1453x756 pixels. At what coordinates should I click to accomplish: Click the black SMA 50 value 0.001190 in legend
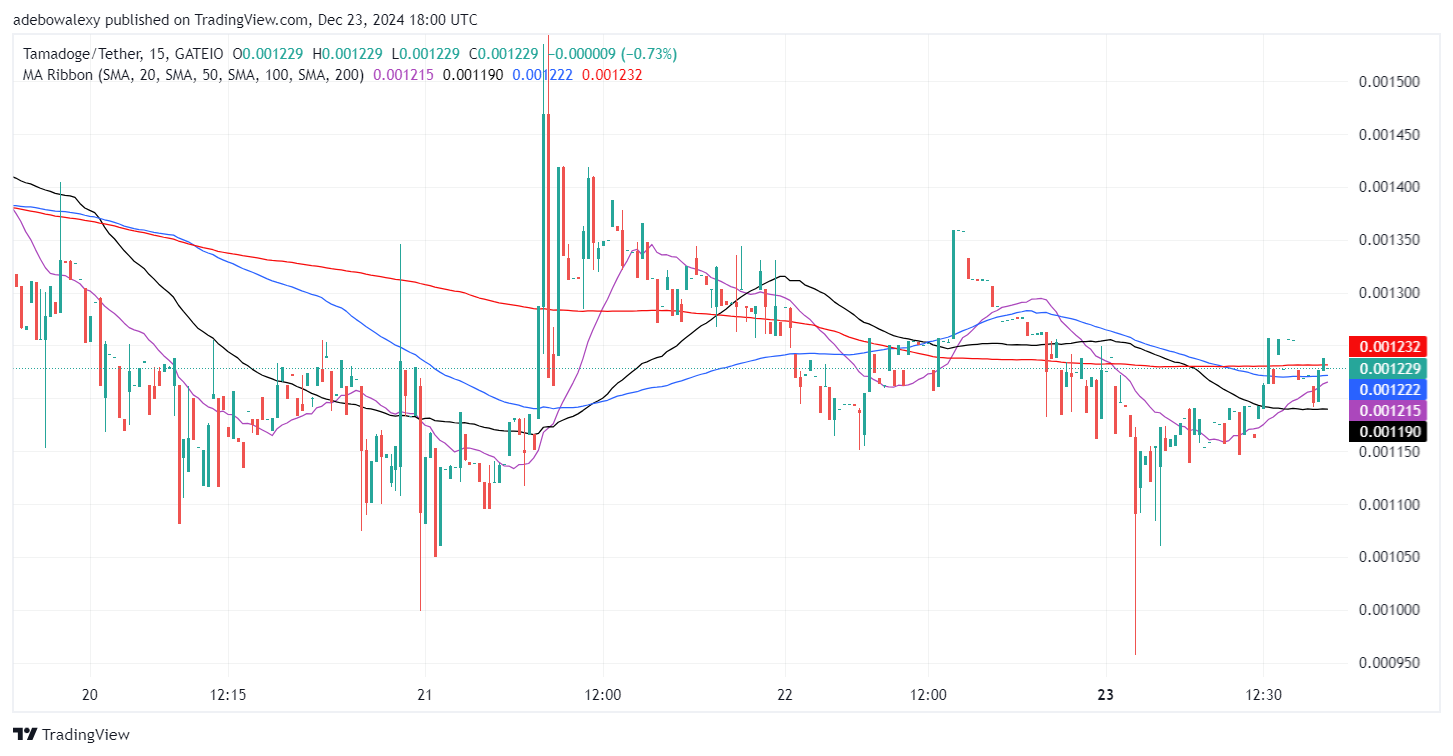pos(473,75)
